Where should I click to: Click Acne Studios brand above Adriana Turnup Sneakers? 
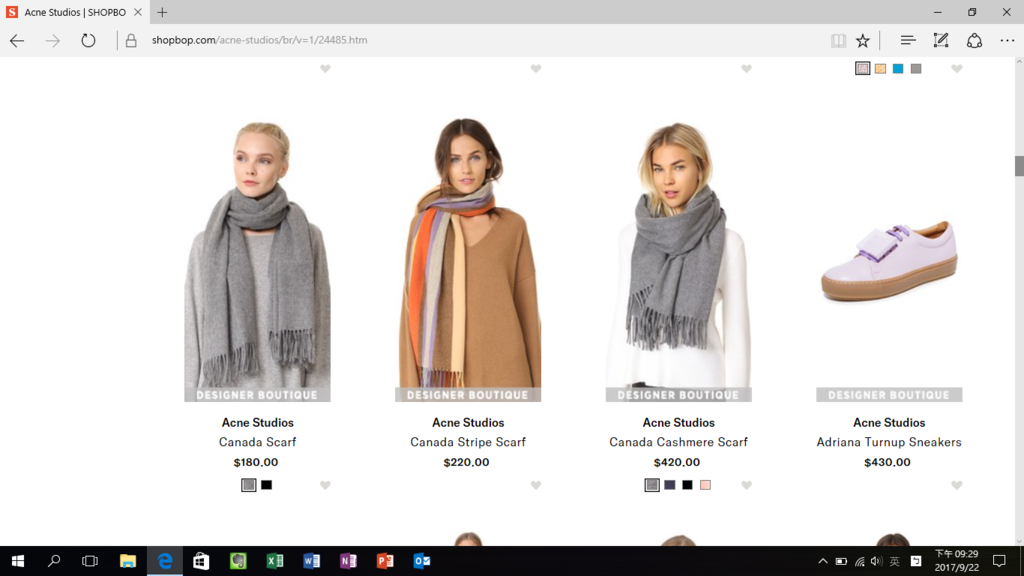pos(889,423)
